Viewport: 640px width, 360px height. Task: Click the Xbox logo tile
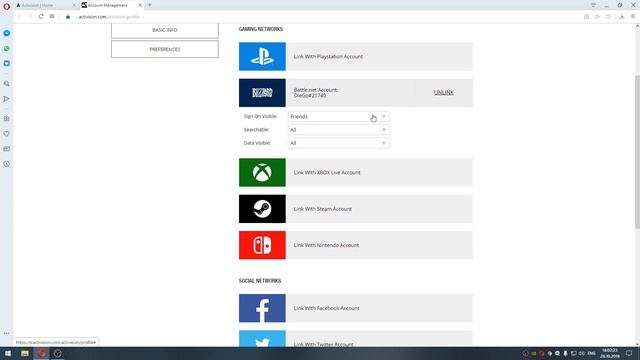262,172
